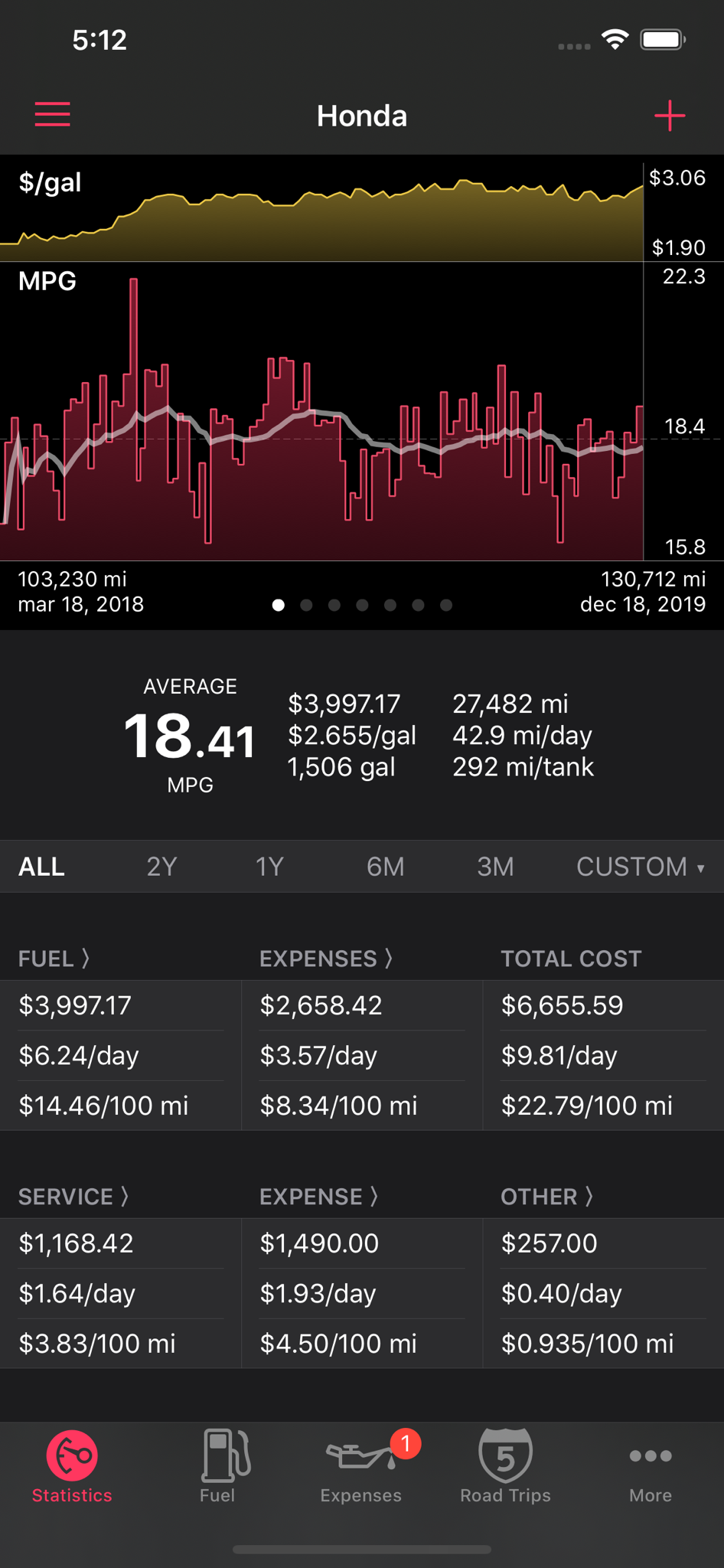Image resolution: width=724 pixels, height=1568 pixels.
Task: Expand the SERVICE section header
Action: coord(73,1197)
